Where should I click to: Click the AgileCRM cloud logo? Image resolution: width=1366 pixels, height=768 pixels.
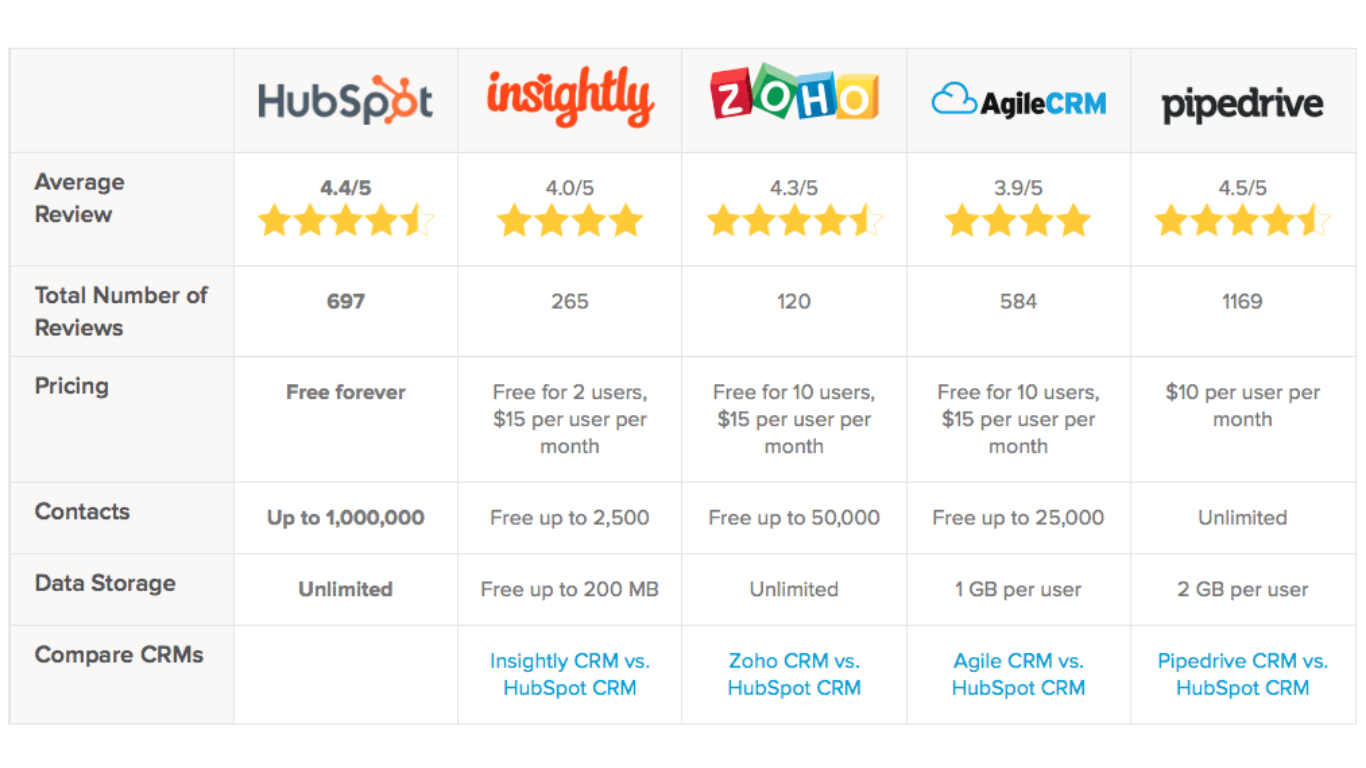[954, 100]
